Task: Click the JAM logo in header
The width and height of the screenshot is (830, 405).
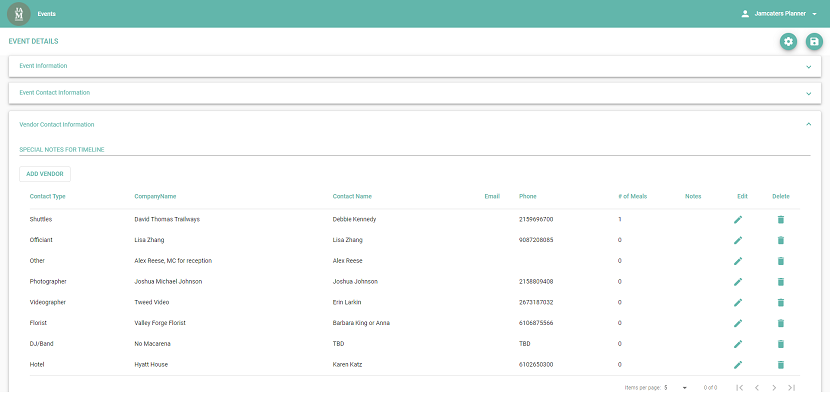Action: pos(19,14)
